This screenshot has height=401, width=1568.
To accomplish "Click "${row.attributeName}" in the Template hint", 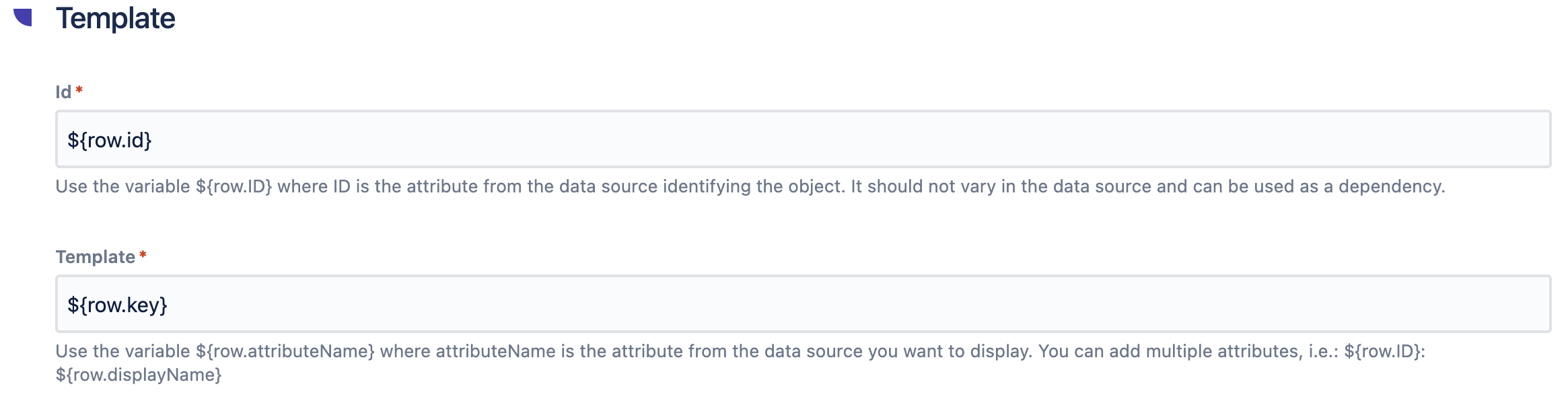I will [x=285, y=351].
